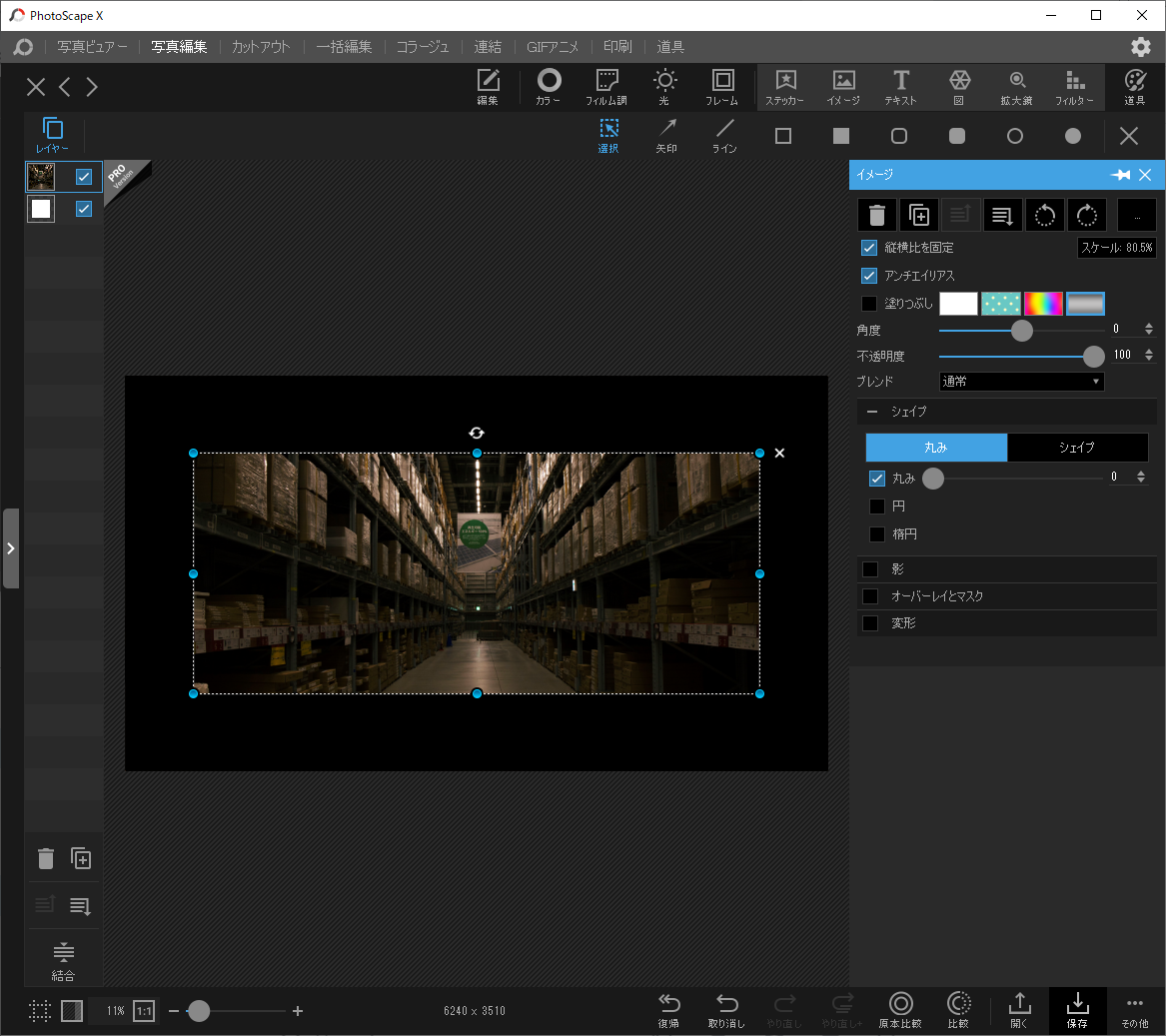
Task: Switch to the カットアウト tab
Action: coord(261,47)
